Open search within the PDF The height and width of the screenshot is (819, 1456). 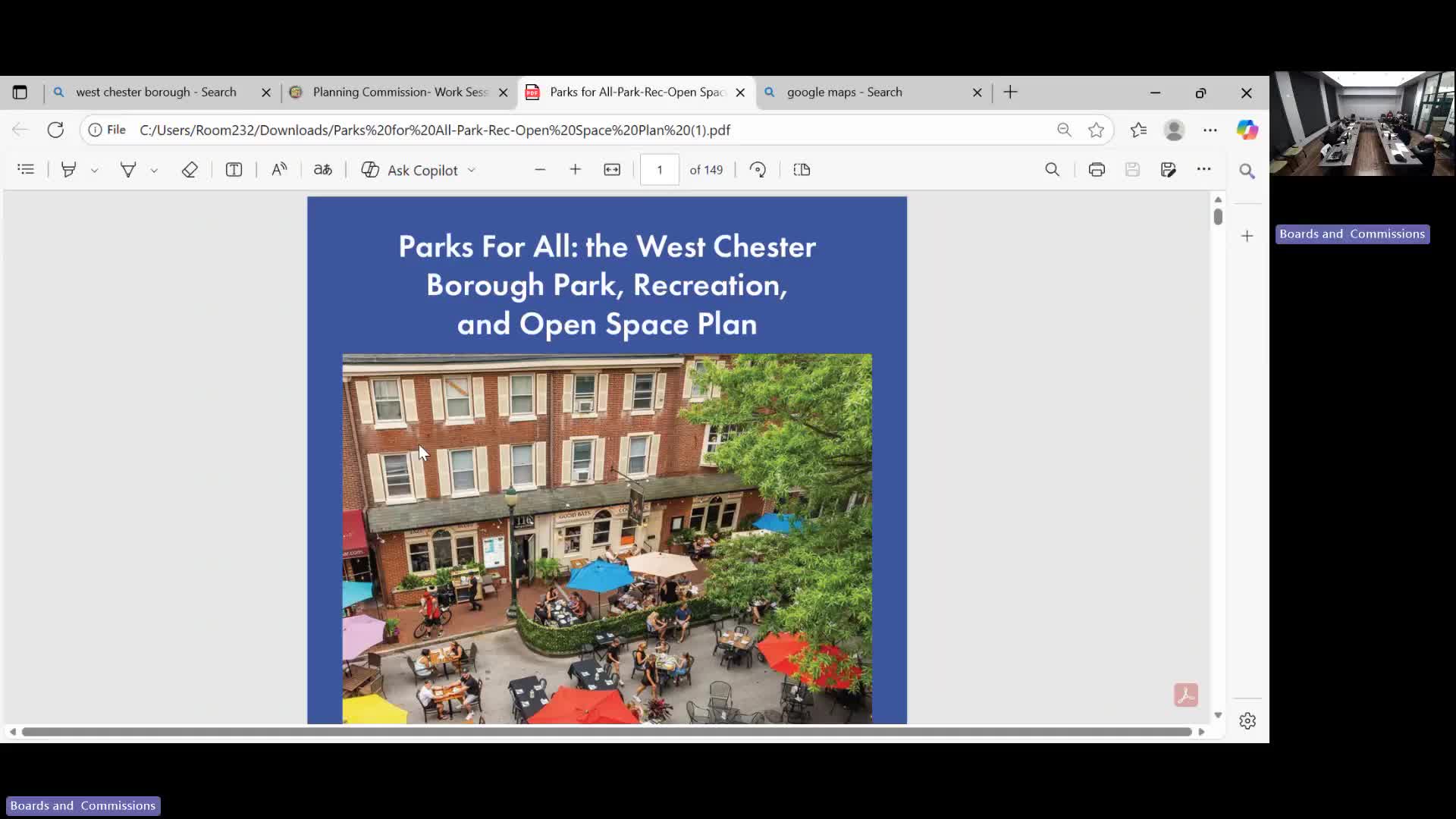pos(1053,169)
